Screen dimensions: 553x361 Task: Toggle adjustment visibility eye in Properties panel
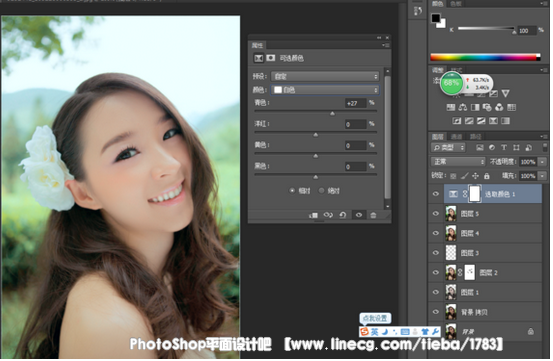[359, 215]
